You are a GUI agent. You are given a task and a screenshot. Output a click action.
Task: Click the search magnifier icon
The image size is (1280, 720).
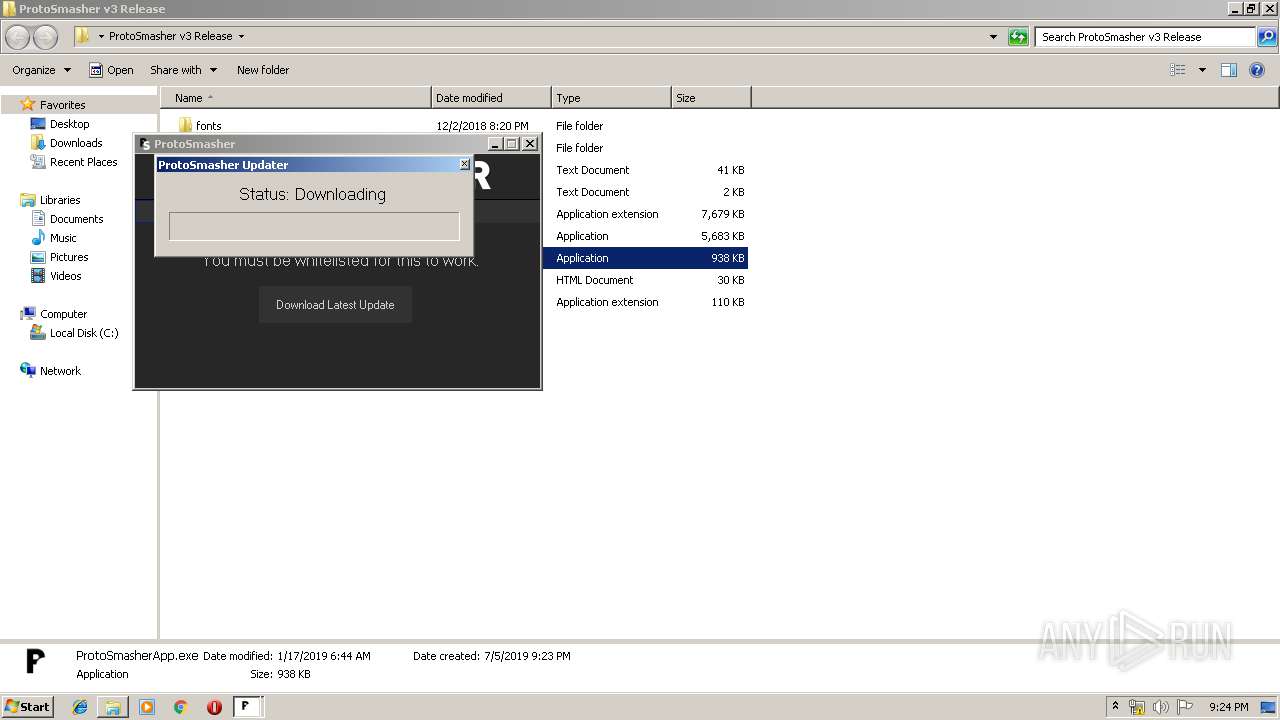1267,37
